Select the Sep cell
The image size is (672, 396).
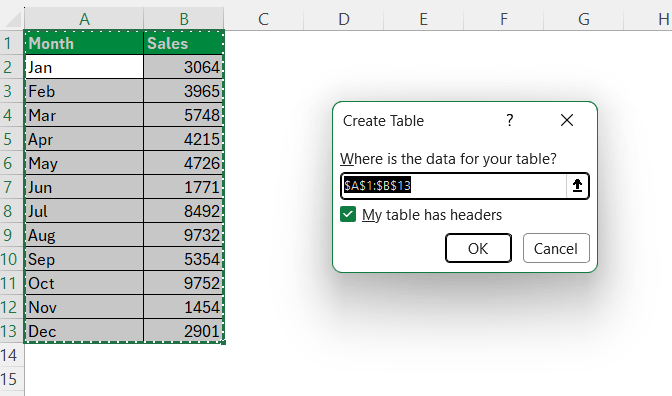point(84,259)
